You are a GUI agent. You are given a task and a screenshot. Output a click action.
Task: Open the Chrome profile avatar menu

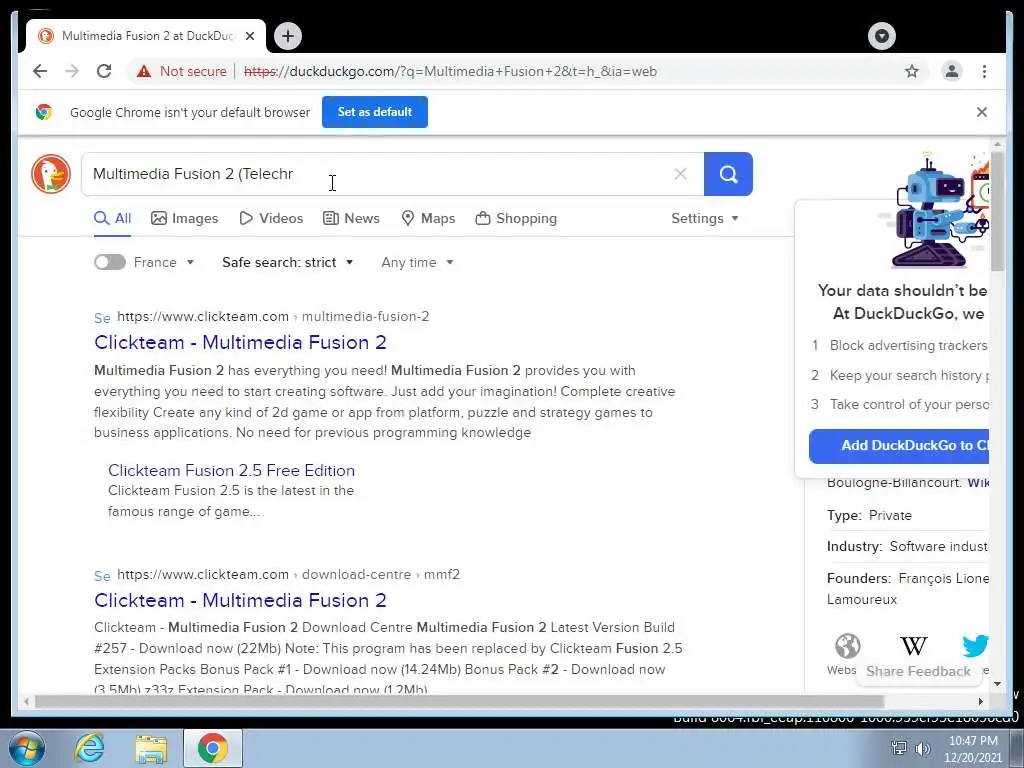click(952, 71)
